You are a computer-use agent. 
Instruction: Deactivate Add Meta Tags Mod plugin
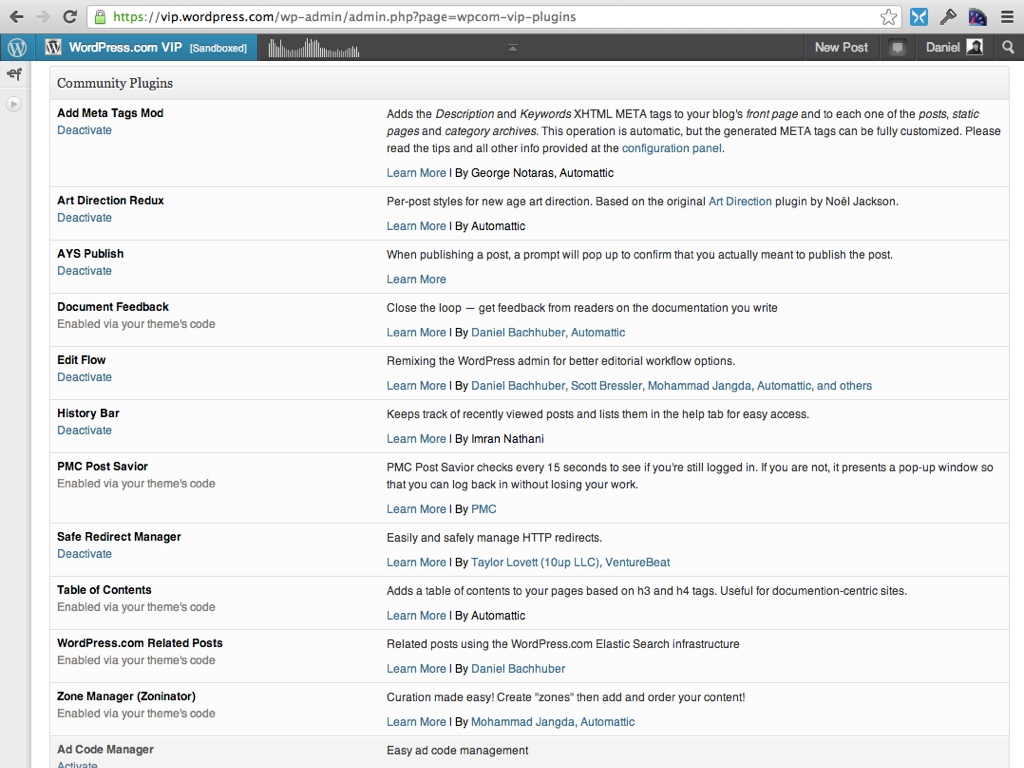click(x=84, y=130)
